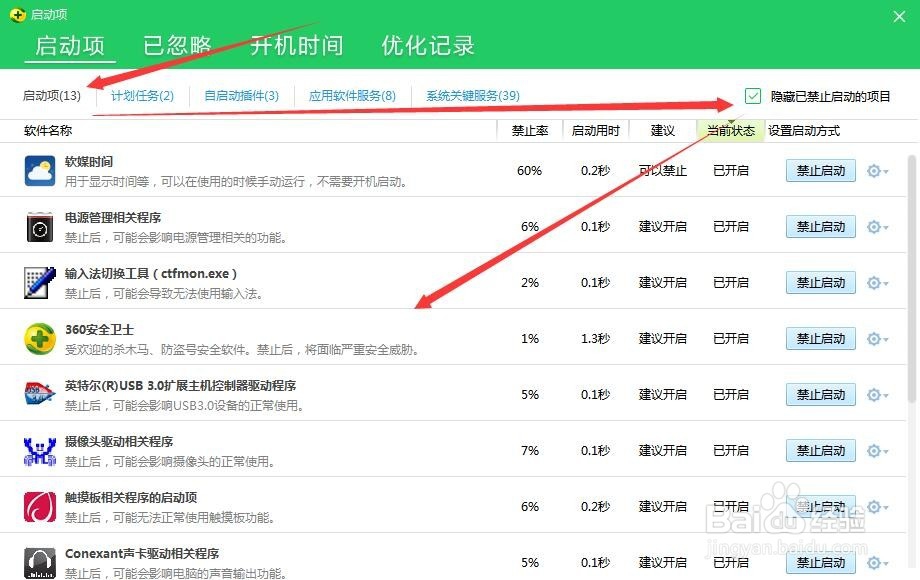
Task: Click the 电源管理相关程序 icon
Action: tap(40, 227)
